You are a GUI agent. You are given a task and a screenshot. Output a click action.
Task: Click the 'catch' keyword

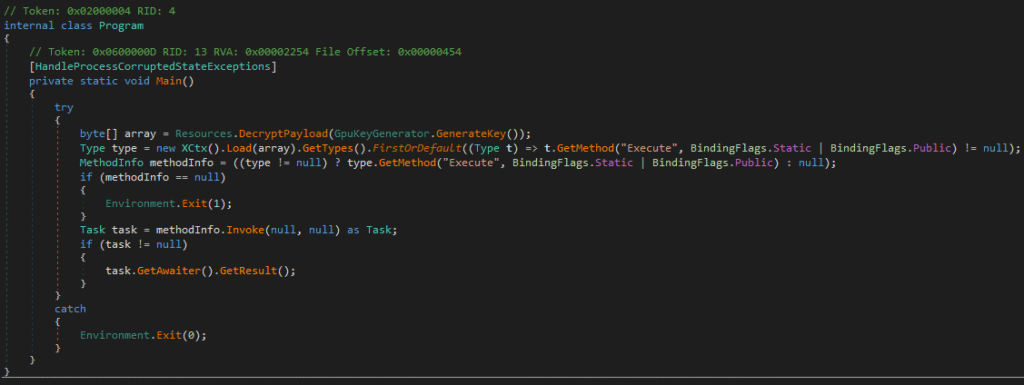pyautogui.click(x=70, y=309)
